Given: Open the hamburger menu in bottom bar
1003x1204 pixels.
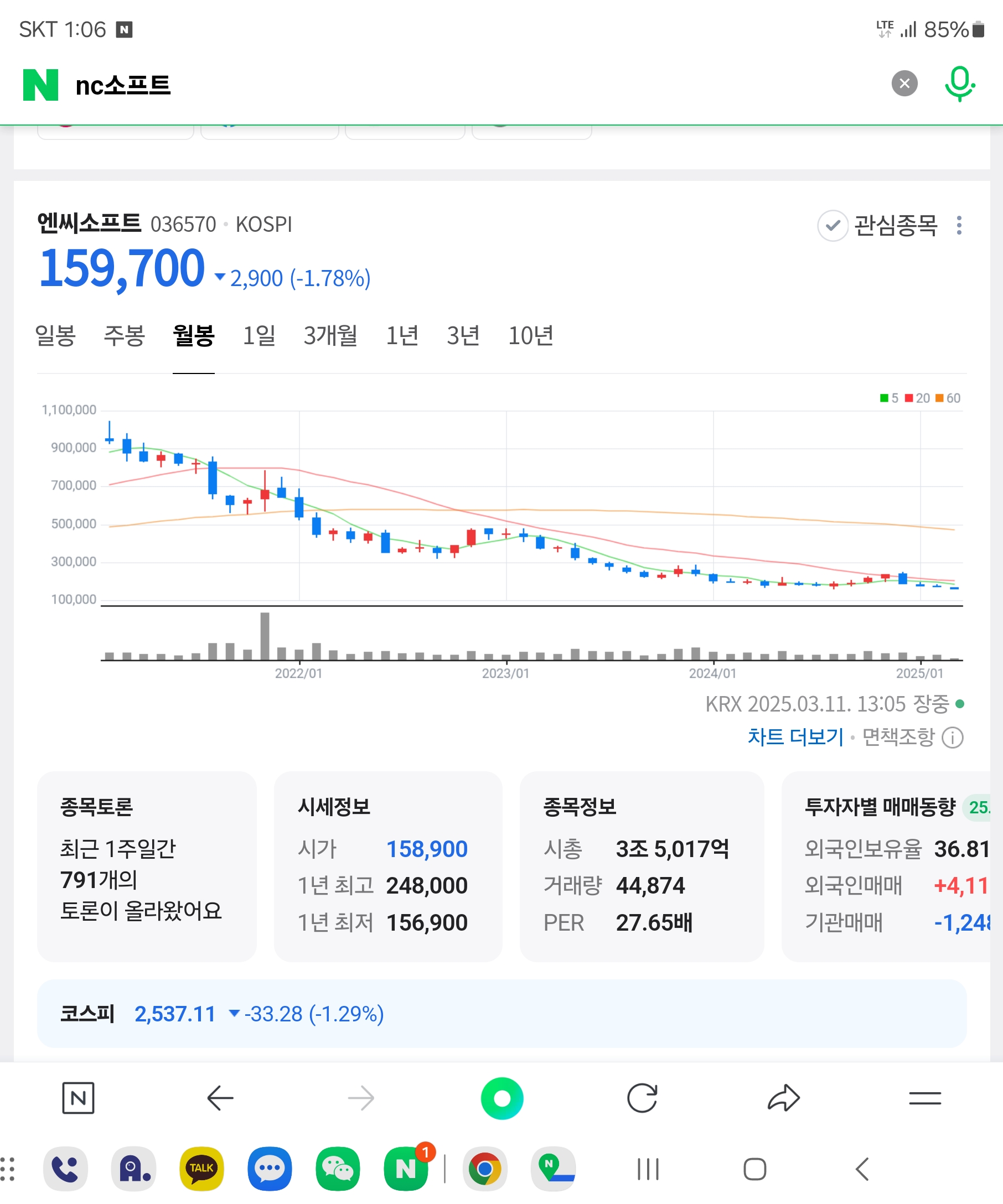Looking at the screenshot, I should pos(924,1098).
